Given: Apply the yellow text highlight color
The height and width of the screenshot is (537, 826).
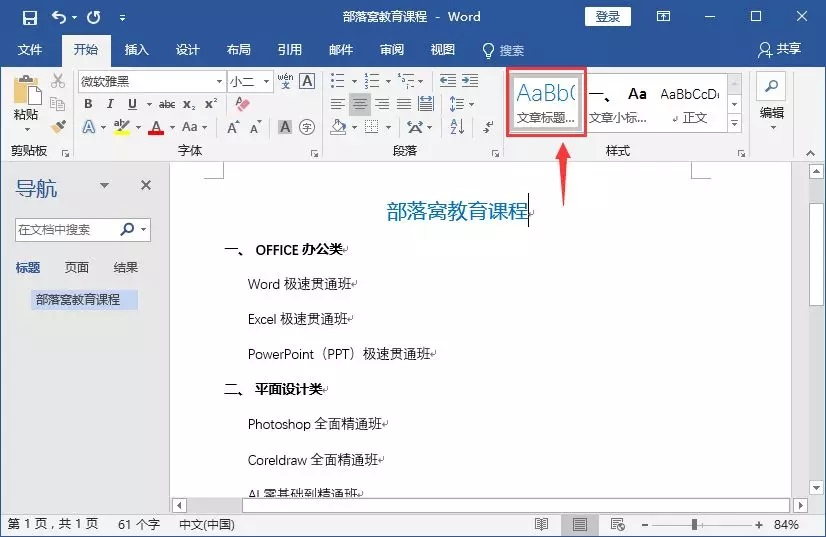Looking at the screenshot, I should click(122, 127).
